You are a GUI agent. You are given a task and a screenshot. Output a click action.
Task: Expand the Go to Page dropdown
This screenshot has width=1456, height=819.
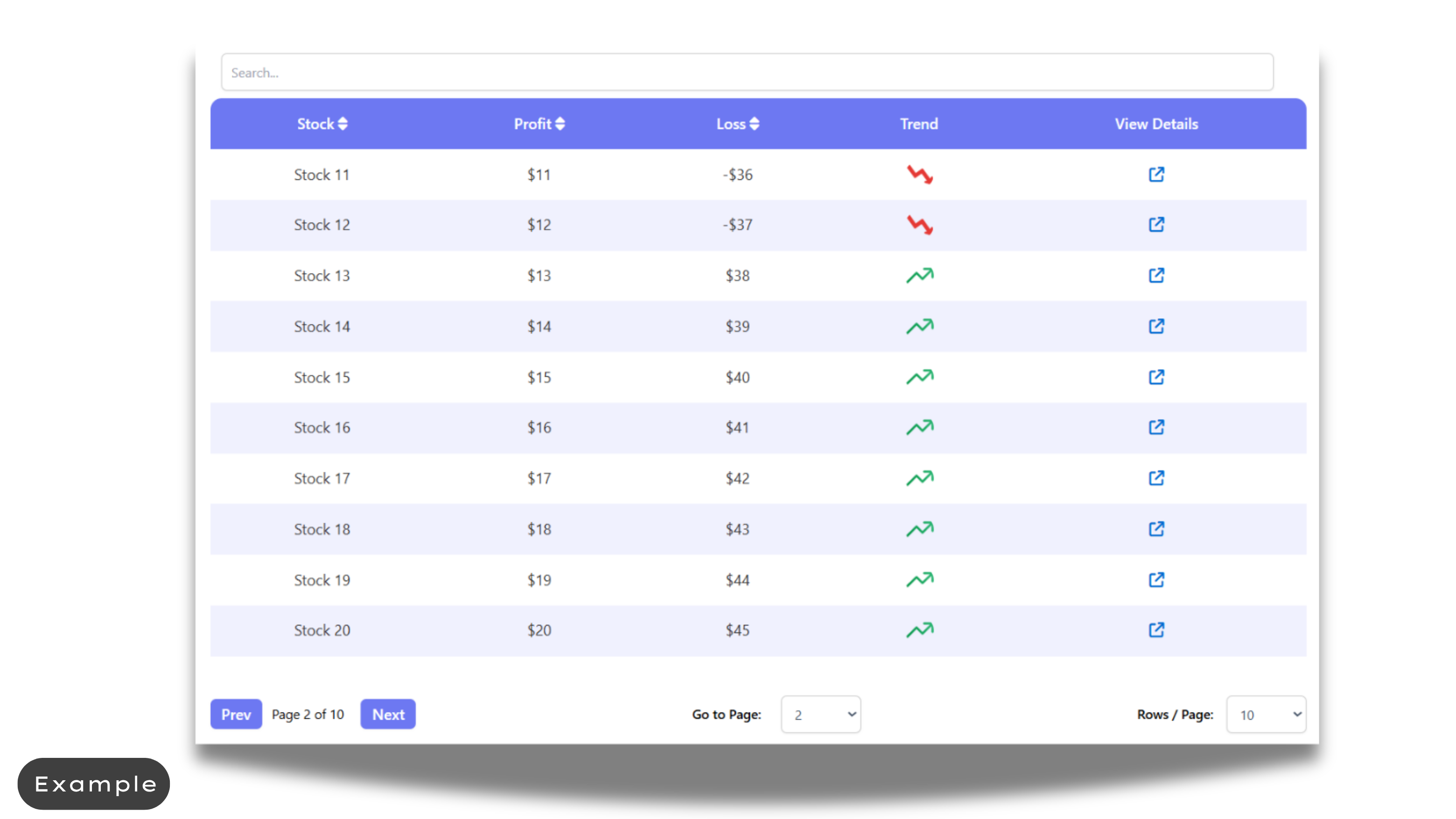[821, 714]
